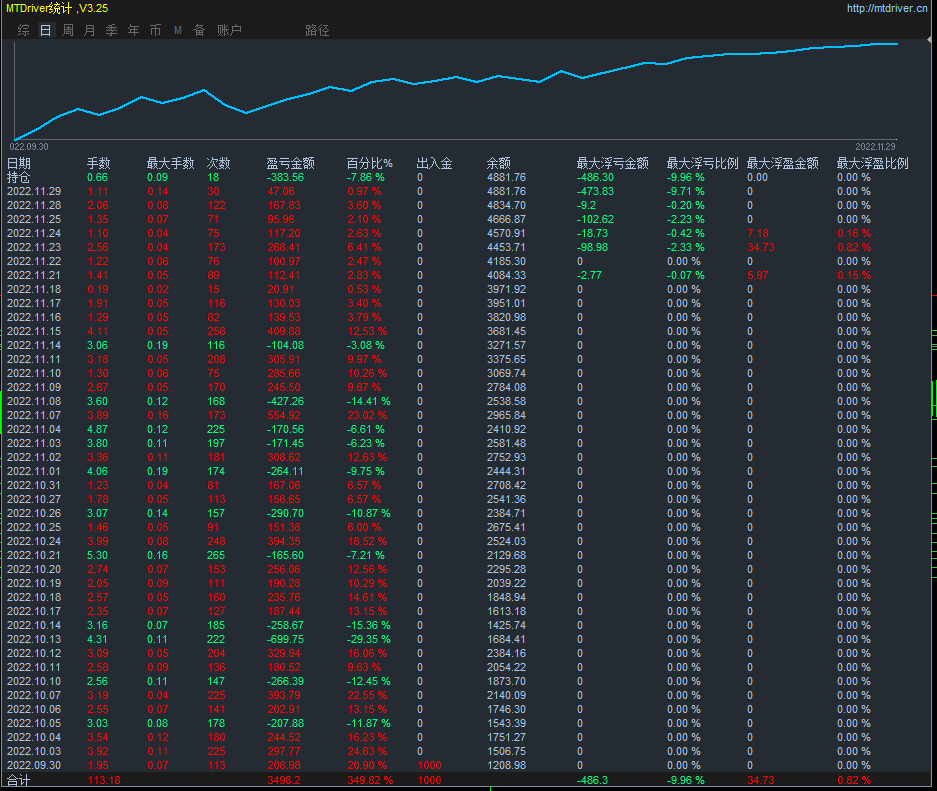Click the 余额 column header
Image resolution: width=937 pixels, height=791 pixels.
click(498, 163)
